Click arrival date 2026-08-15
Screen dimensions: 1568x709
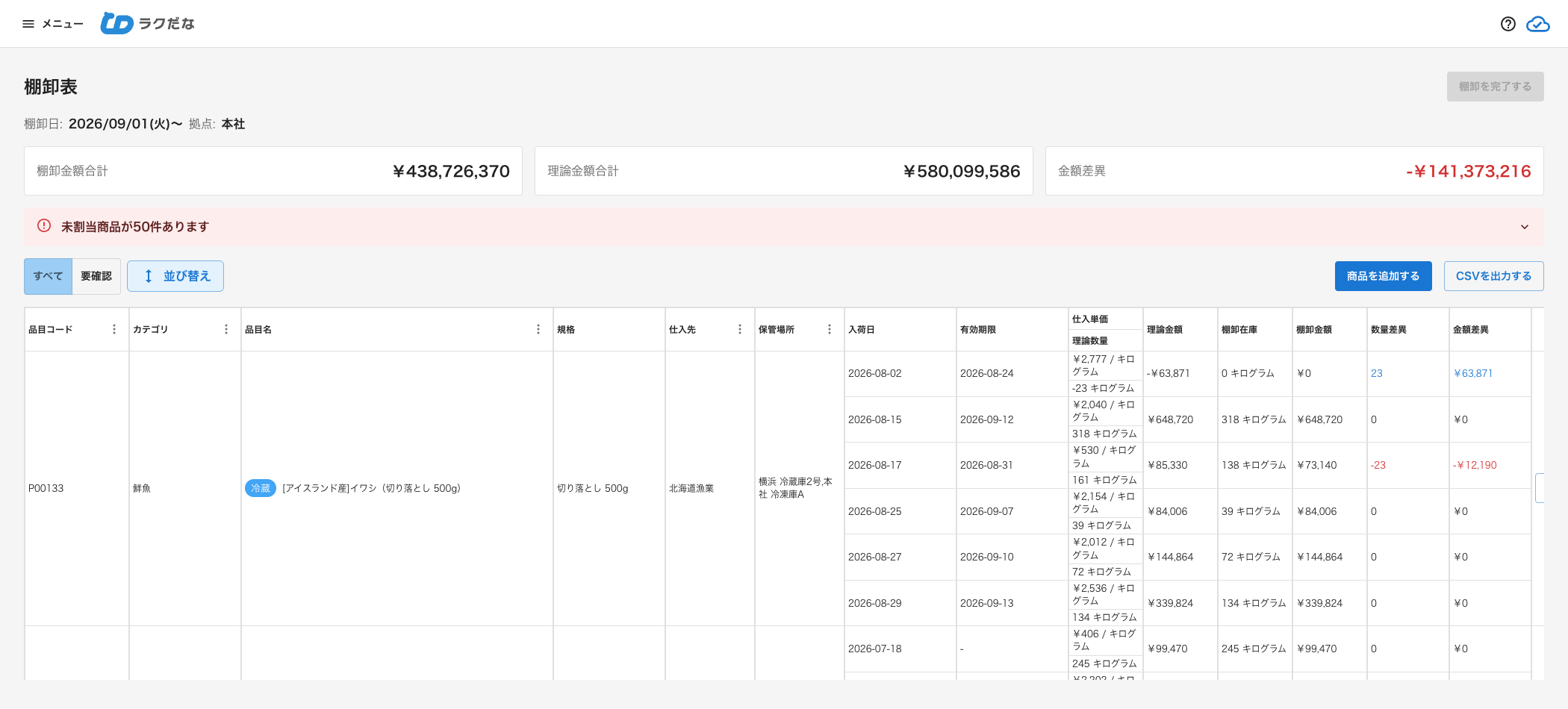point(875,419)
